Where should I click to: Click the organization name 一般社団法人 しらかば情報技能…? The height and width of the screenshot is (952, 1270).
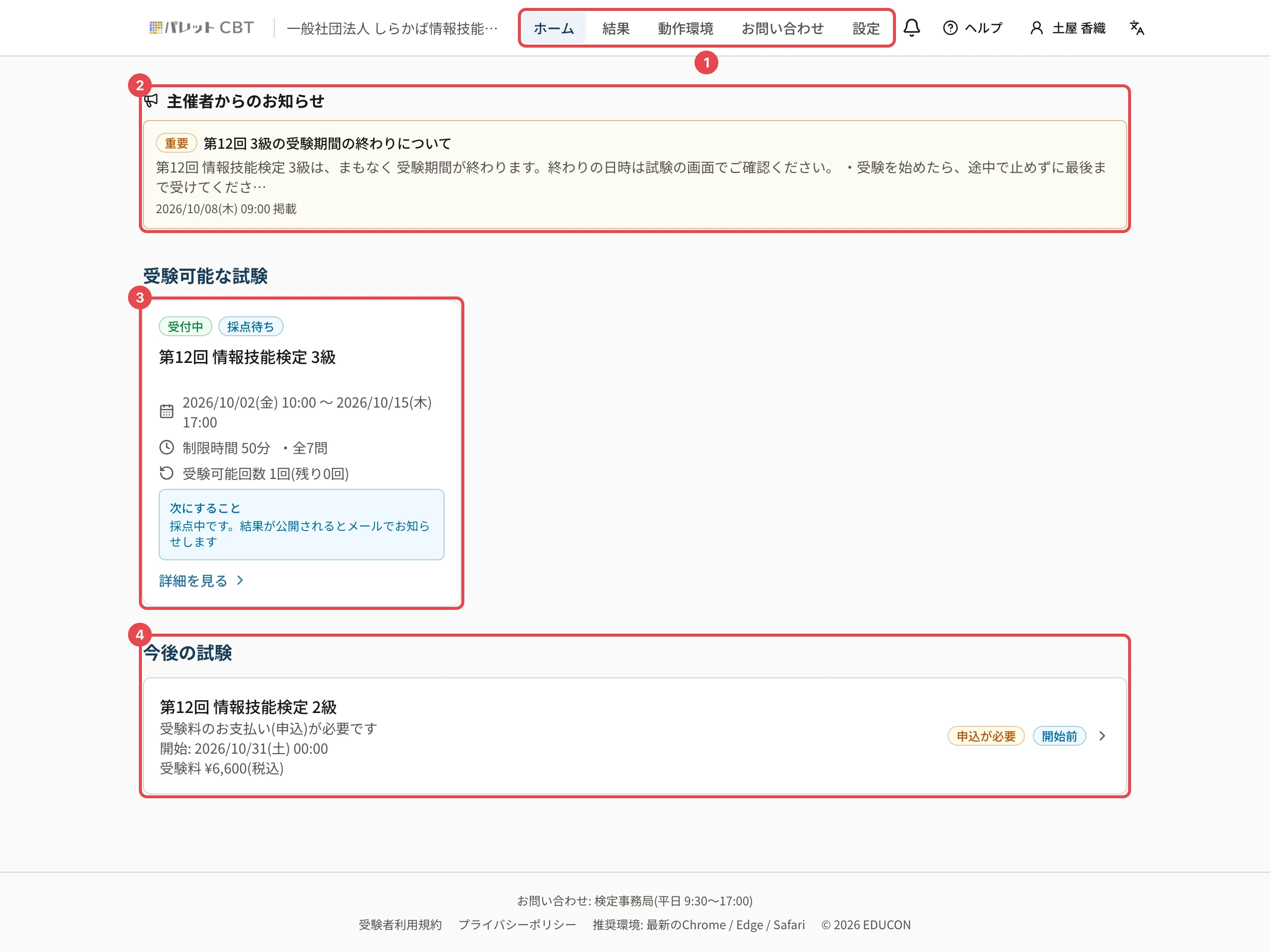(392, 28)
